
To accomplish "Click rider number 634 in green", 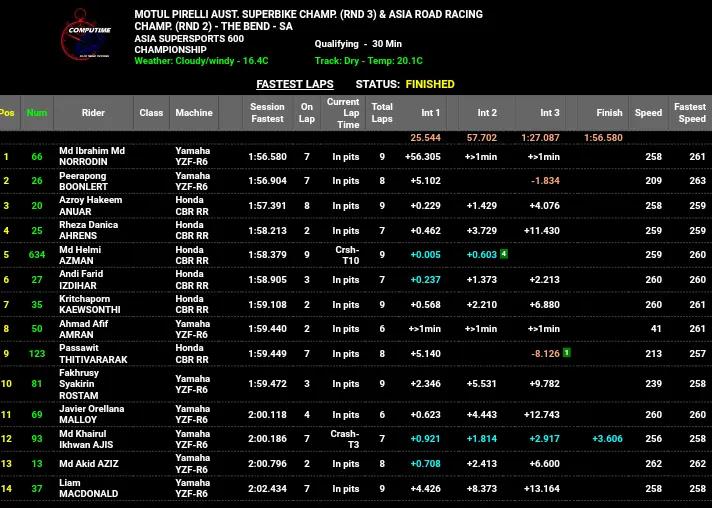I will [37, 255].
